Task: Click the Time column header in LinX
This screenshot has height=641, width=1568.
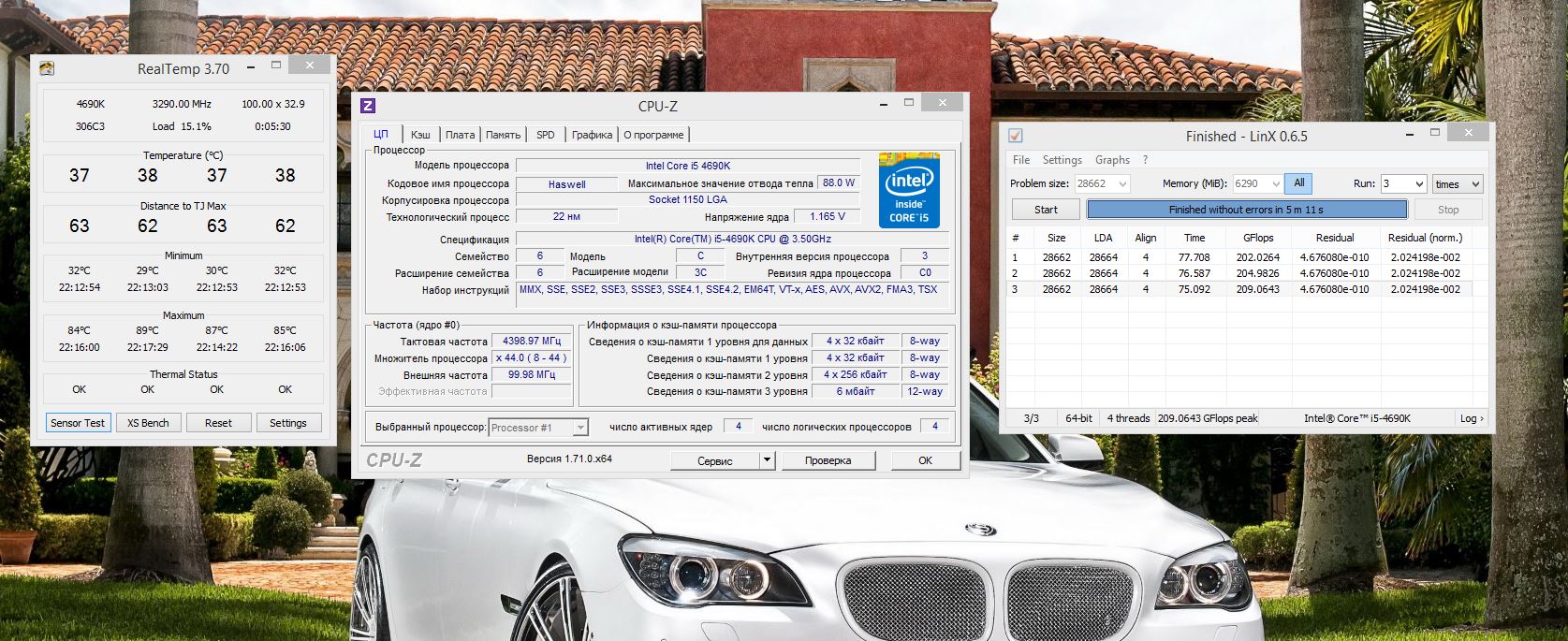Action: tap(1194, 238)
